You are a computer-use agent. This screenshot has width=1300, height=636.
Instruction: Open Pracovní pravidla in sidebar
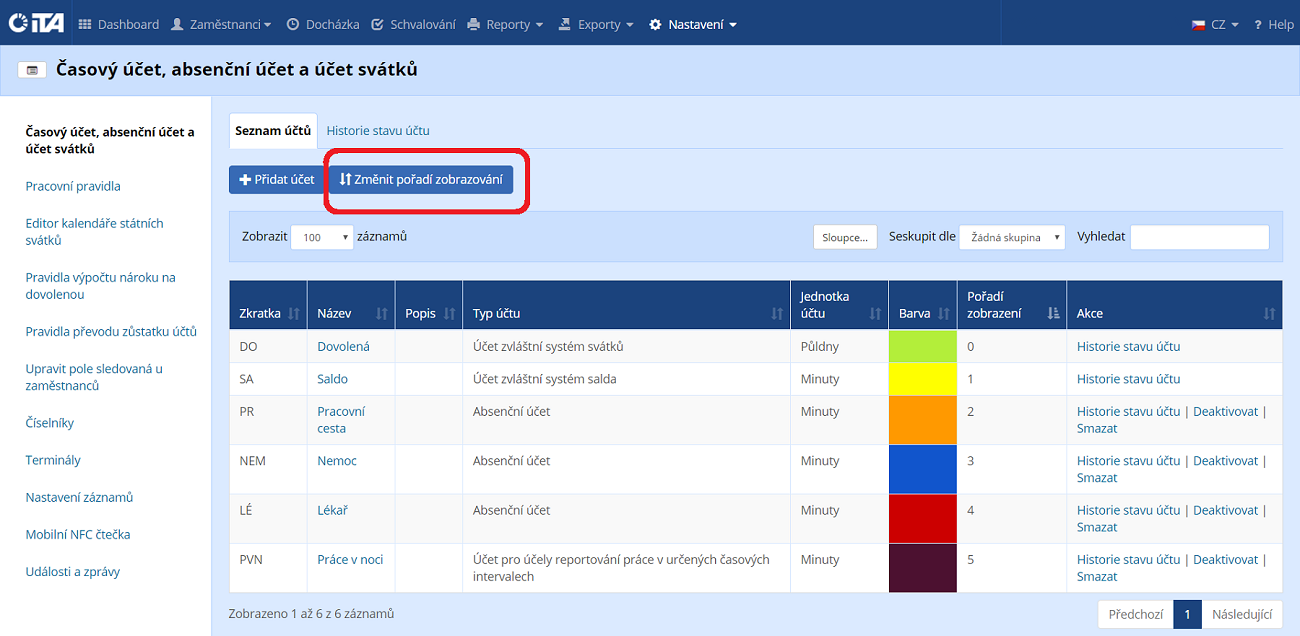(73, 186)
